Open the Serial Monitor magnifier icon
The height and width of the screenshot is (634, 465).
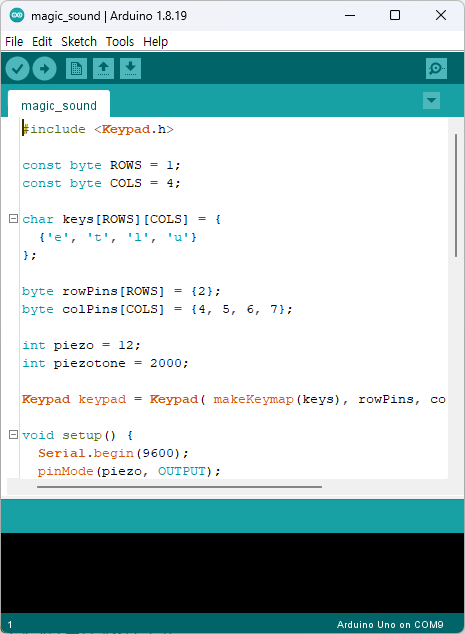click(436, 68)
